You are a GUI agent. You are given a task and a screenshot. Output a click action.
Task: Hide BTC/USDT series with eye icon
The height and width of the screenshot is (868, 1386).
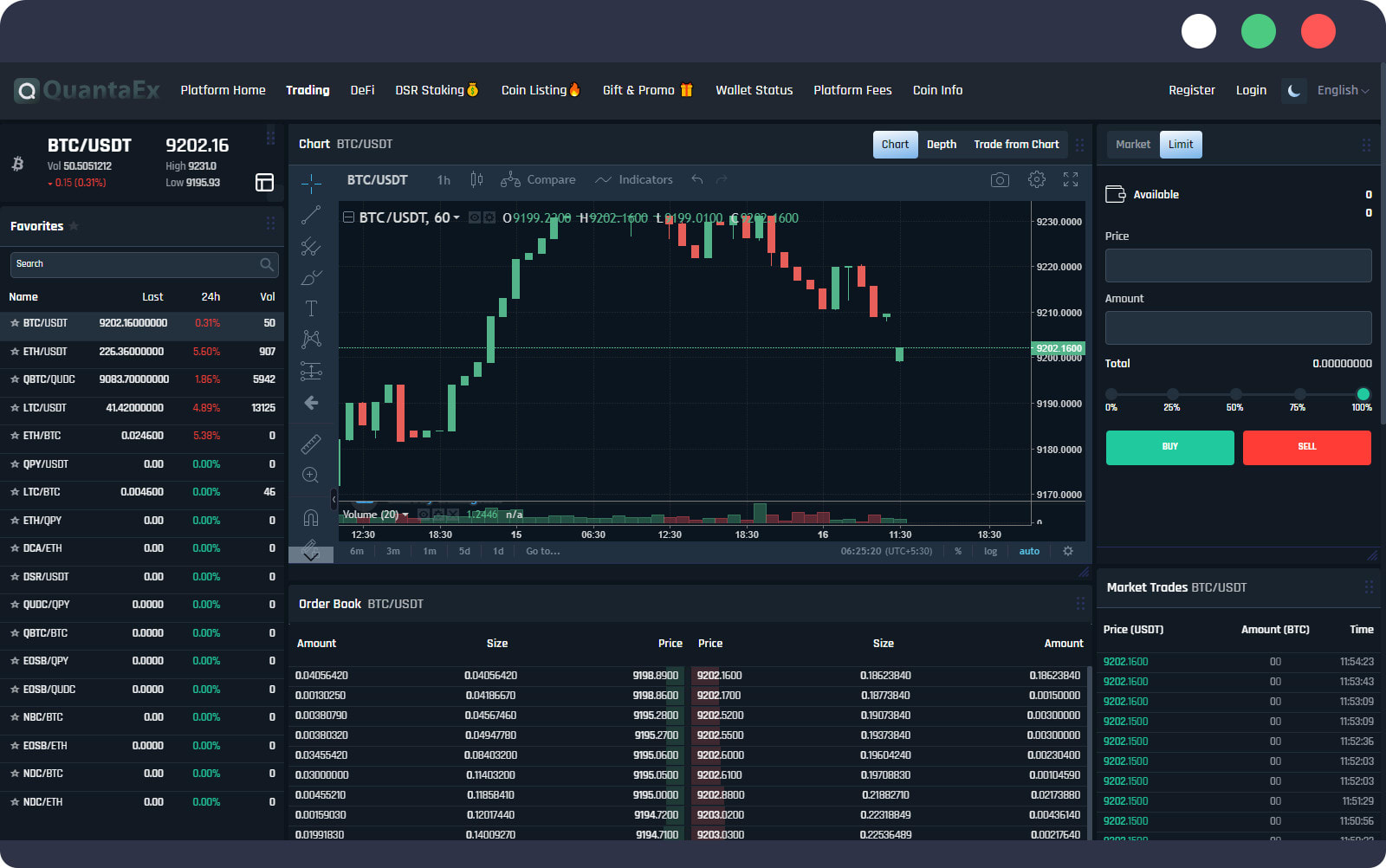click(475, 217)
